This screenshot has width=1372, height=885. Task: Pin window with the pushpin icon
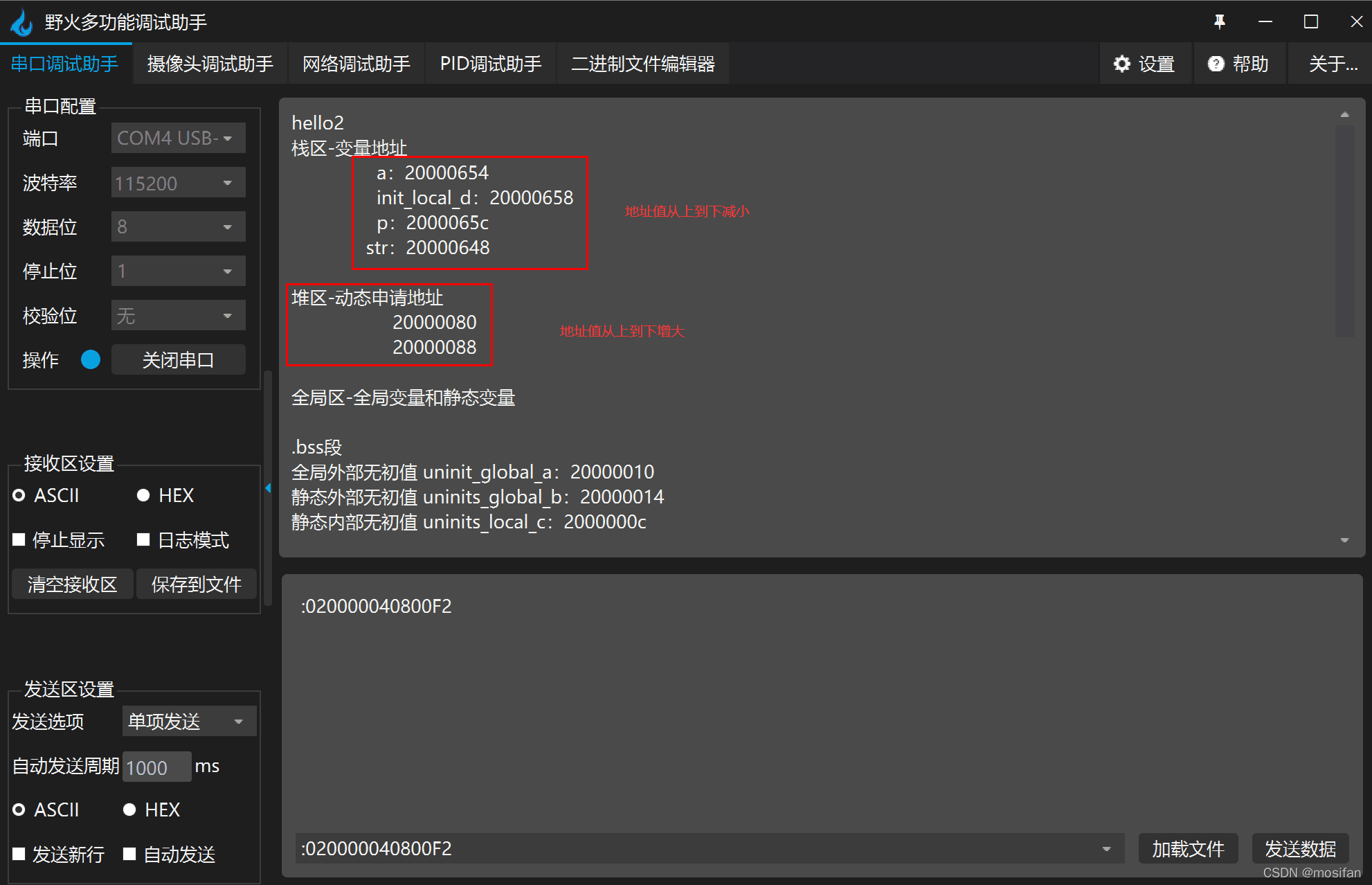pos(1220,21)
